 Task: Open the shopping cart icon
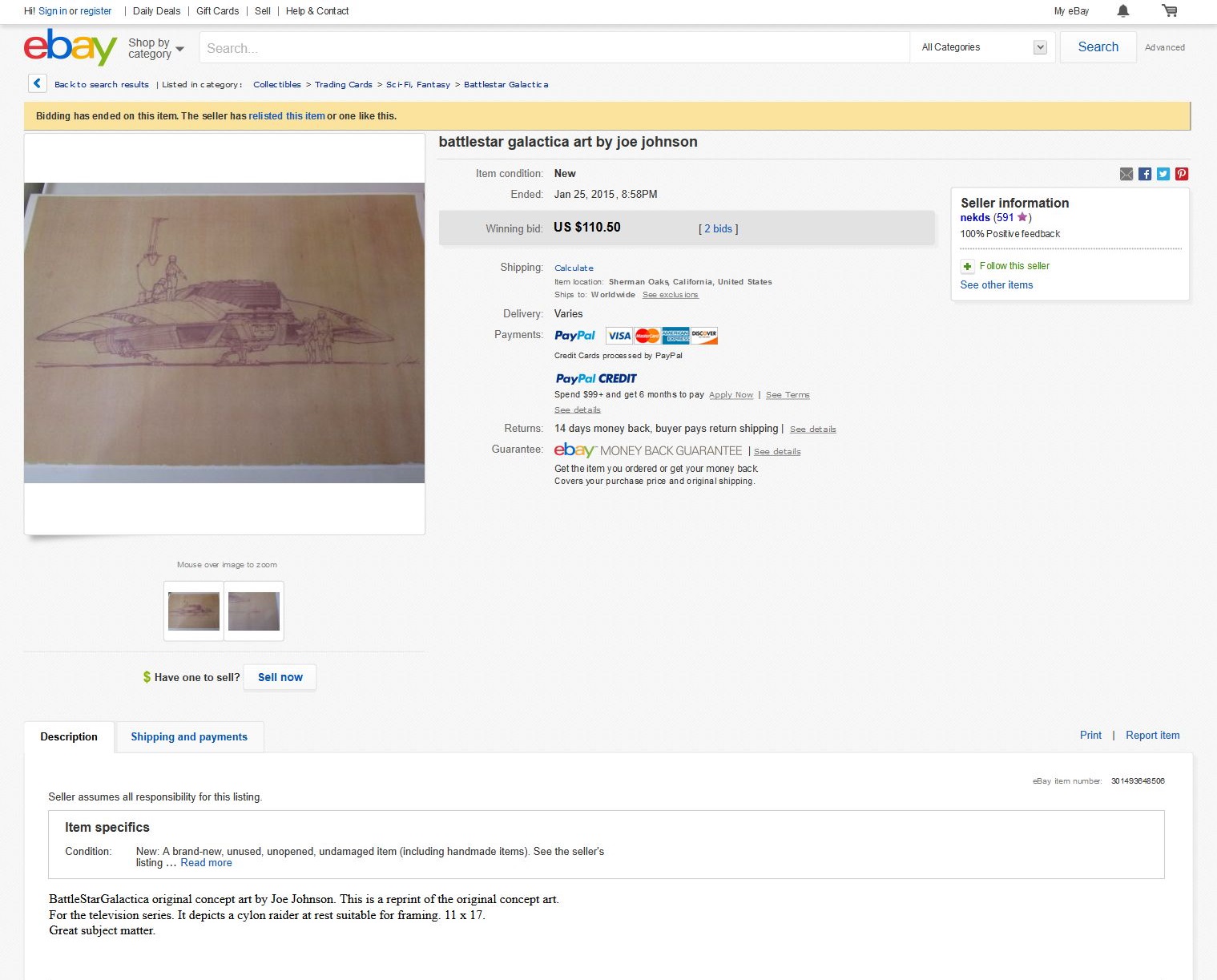coord(1170,10)
